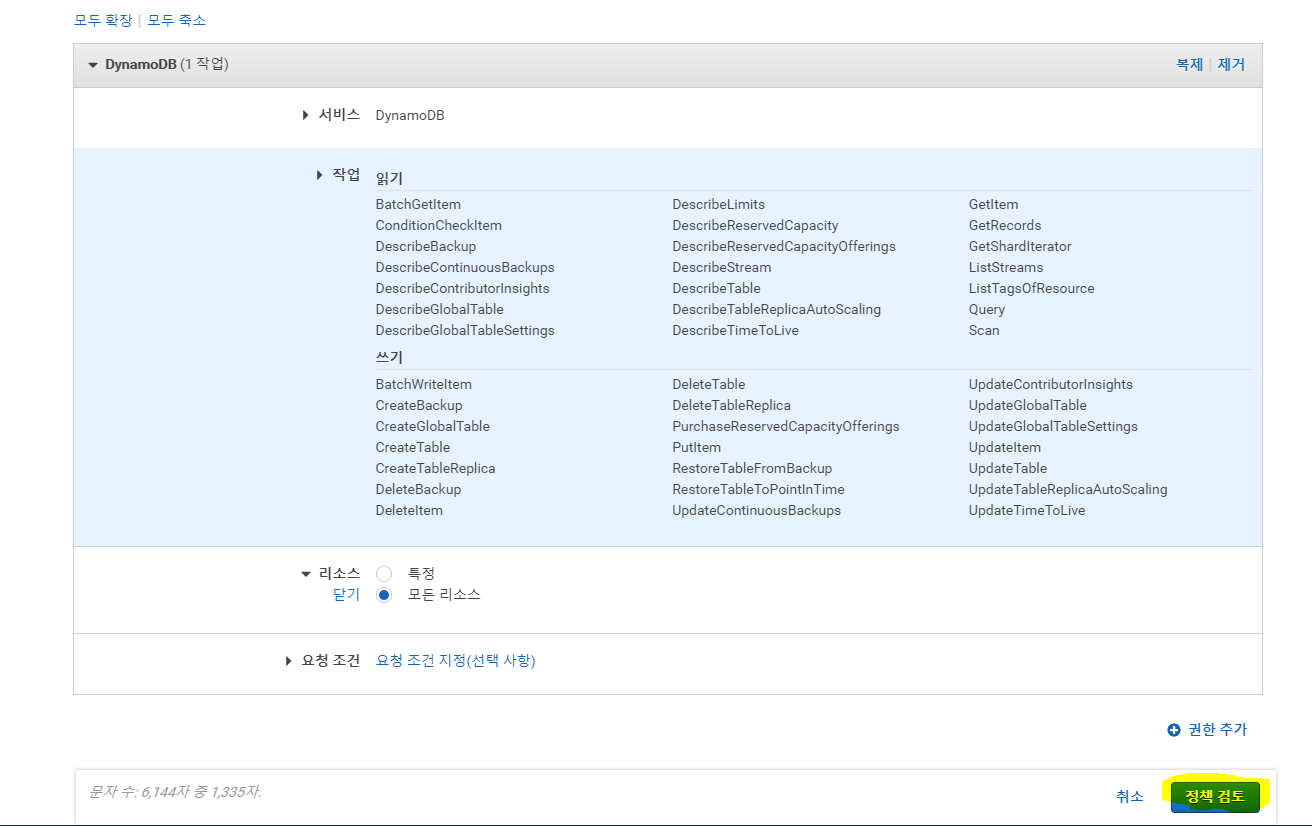Click the DynamoDB service name value
This screenshot has height=826, width=1312.
(410, 115)
